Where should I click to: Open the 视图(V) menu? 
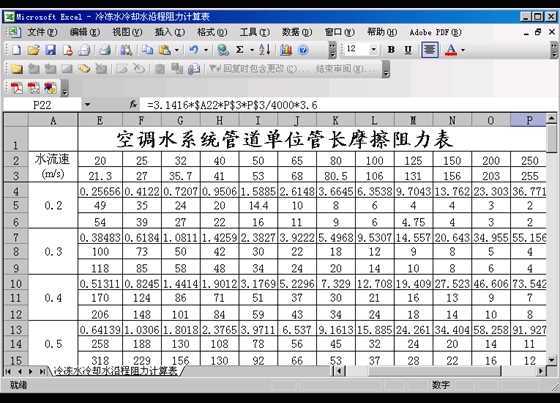coord(127,33)
